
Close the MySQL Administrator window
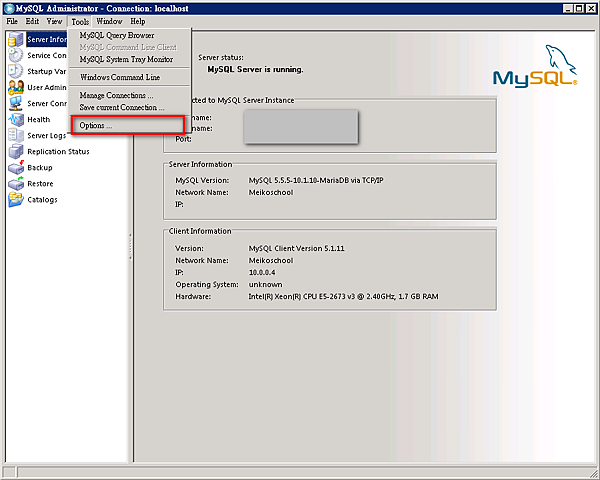(x=591, y=8)
